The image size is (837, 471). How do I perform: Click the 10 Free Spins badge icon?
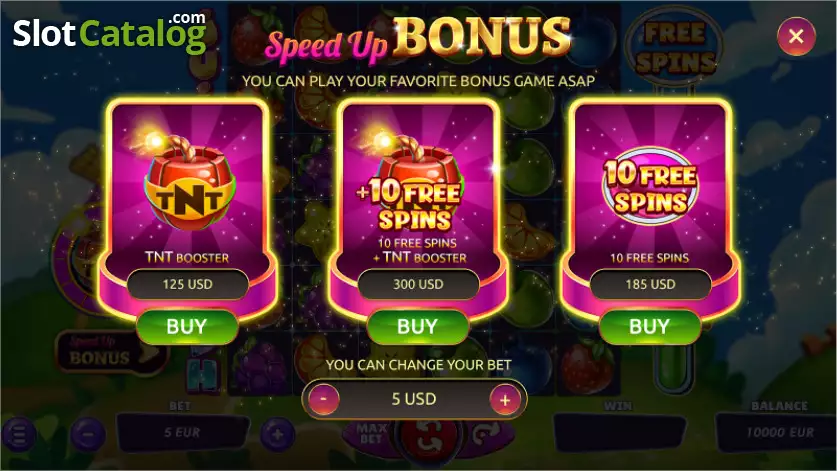[650, 187]
